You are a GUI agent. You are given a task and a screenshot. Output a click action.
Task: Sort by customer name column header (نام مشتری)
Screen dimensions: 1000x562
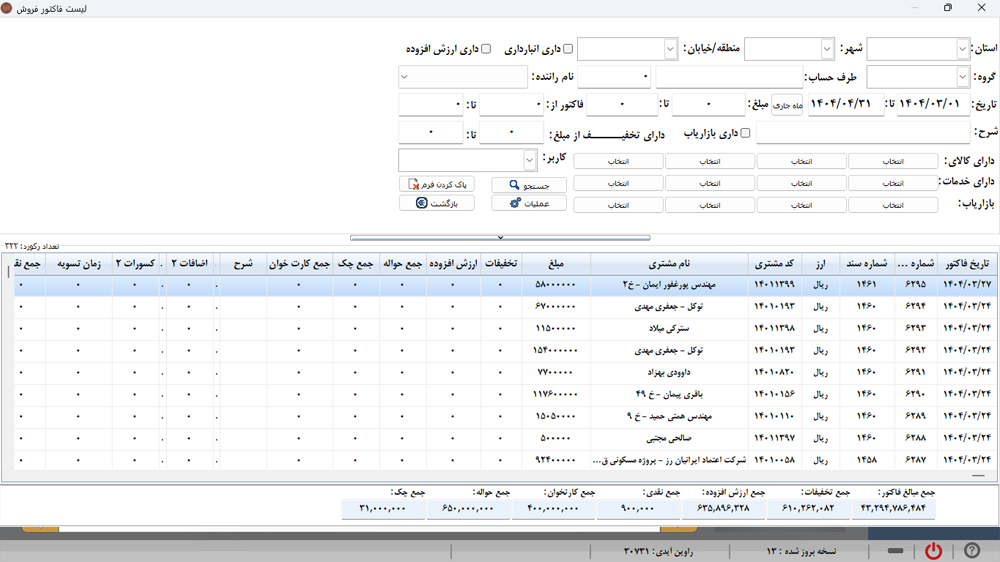click(x=669, y=264)
